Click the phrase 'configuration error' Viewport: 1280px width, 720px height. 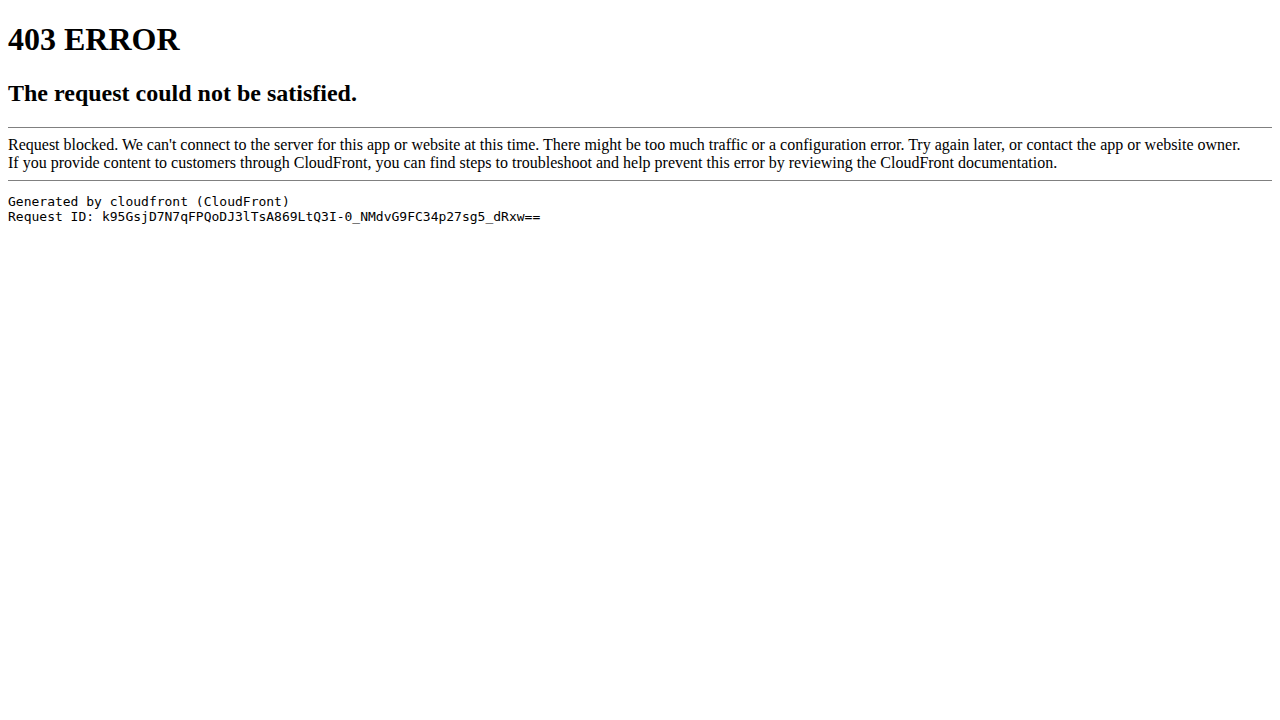tap(842, 145)
